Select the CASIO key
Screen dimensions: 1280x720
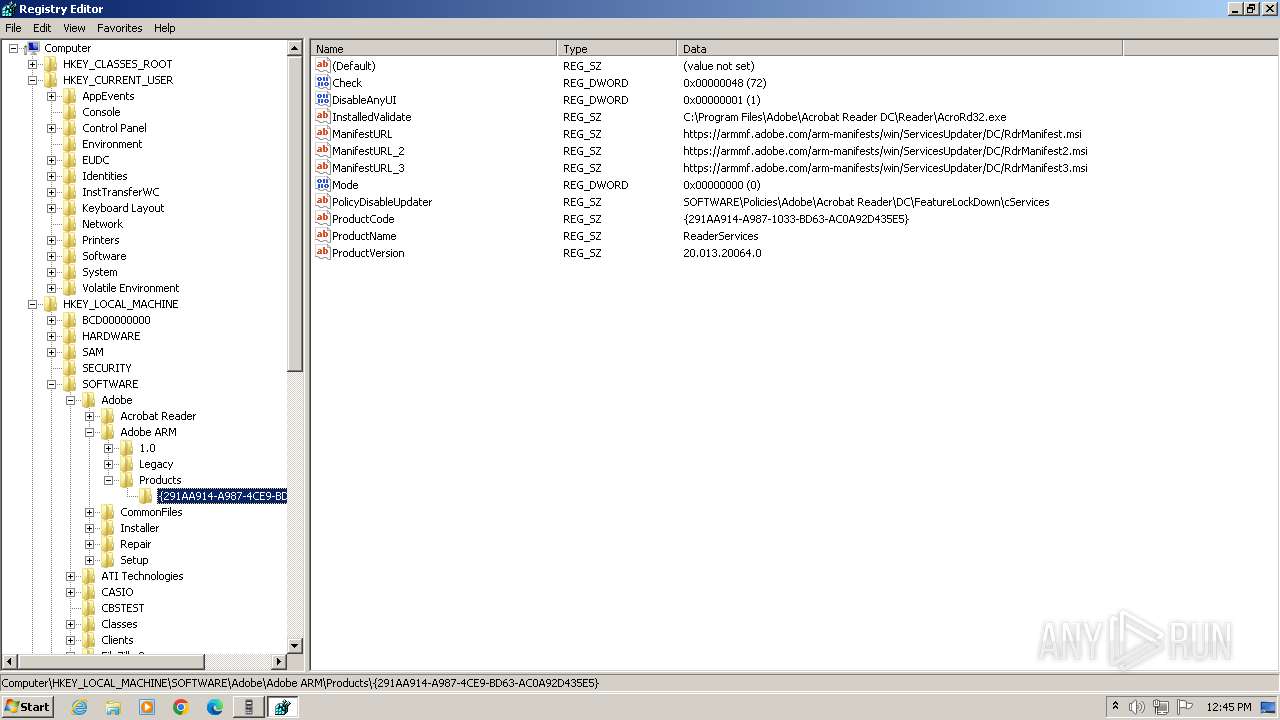[117, 592]
